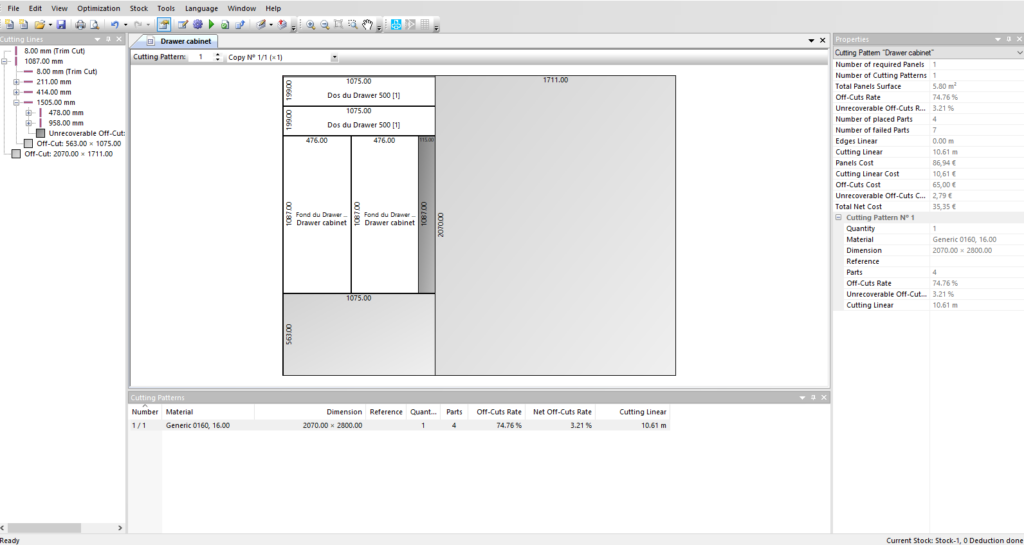Select Off-Cut: 2070.00 × 1711.00 tree item
The width and height of the screenshot is (1024, 545).
pos(69,154)
